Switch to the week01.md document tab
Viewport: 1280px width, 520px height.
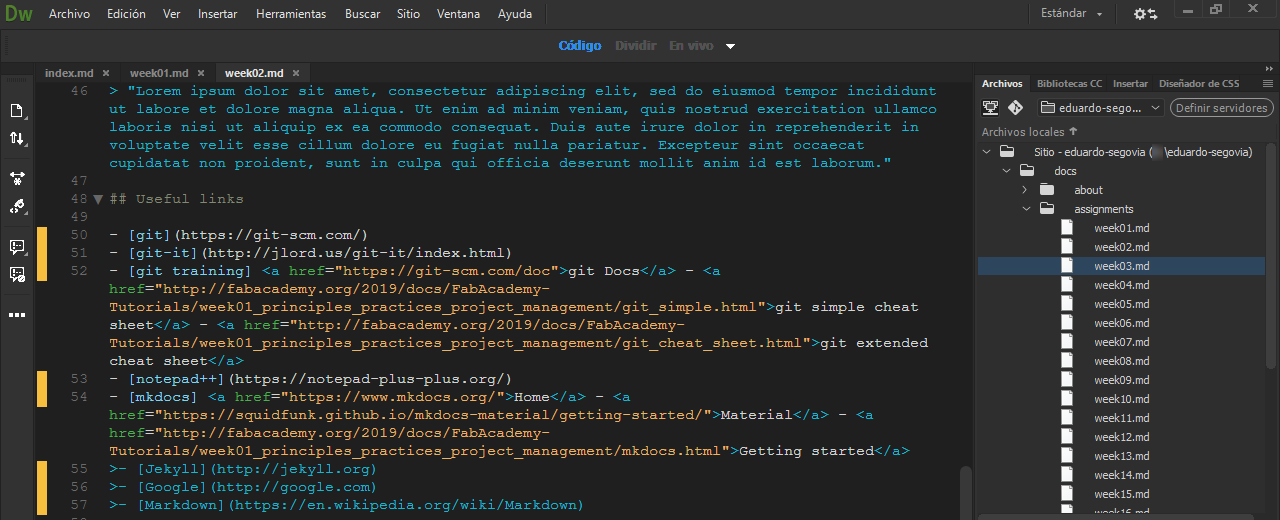pyautogui.click(x=159, y=73)
